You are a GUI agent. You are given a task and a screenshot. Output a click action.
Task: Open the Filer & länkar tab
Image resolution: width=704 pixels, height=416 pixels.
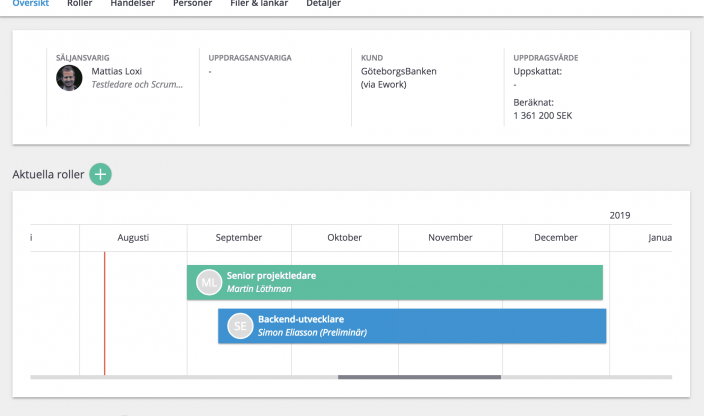coord(259,4)
